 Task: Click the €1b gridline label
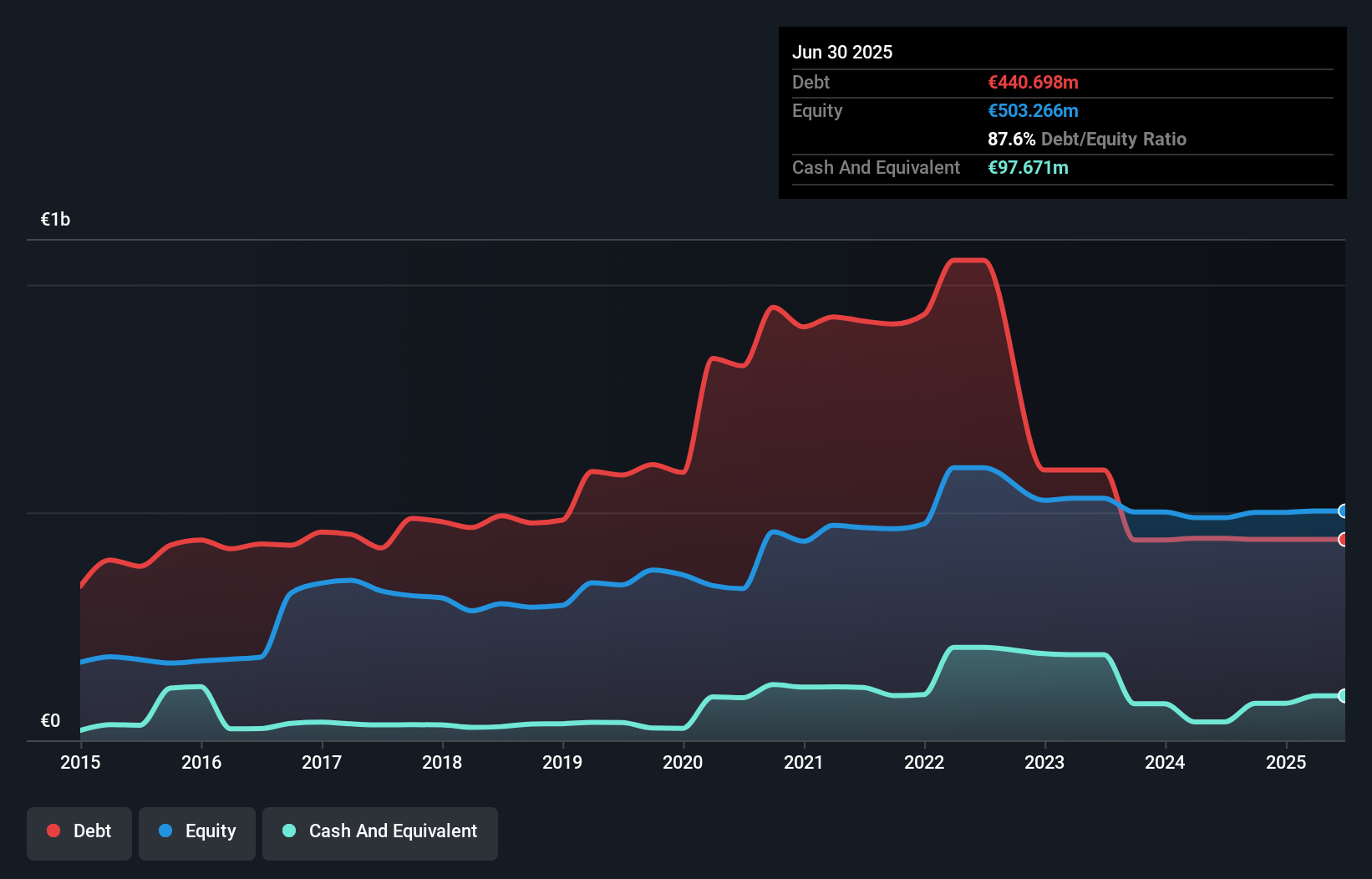click(55, 218)
